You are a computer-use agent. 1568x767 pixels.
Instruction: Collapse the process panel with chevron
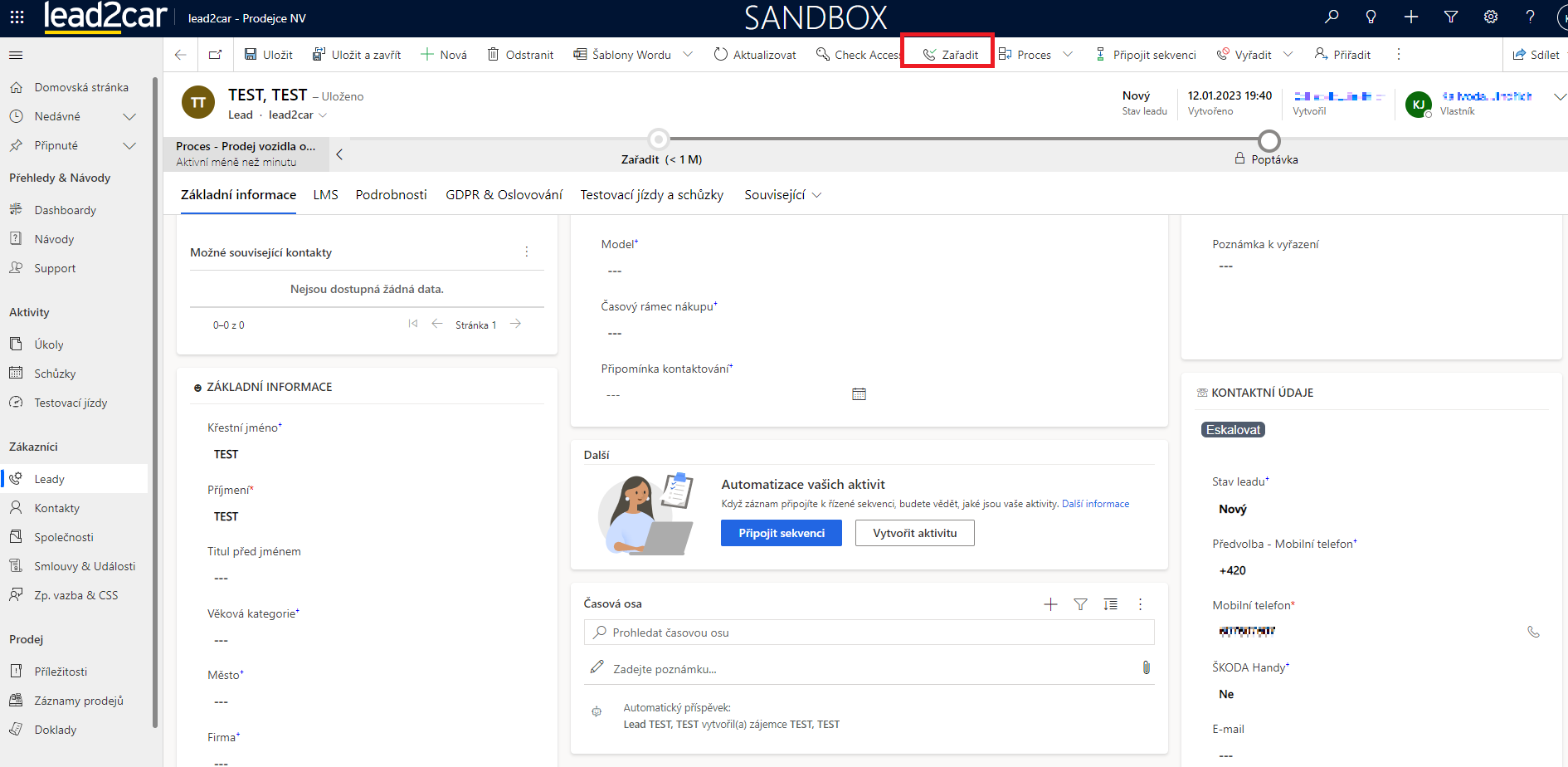pos(339,154)
